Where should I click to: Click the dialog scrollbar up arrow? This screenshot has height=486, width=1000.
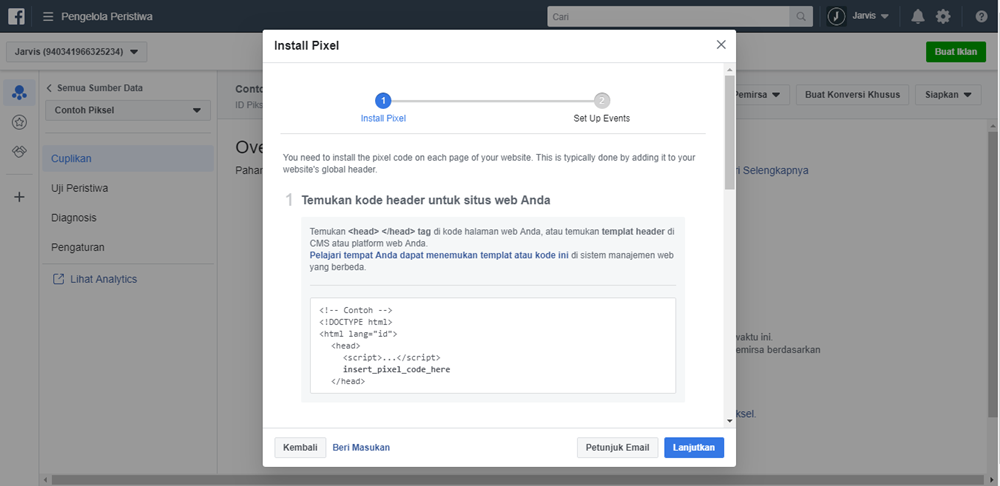click(x=730, y=70)
